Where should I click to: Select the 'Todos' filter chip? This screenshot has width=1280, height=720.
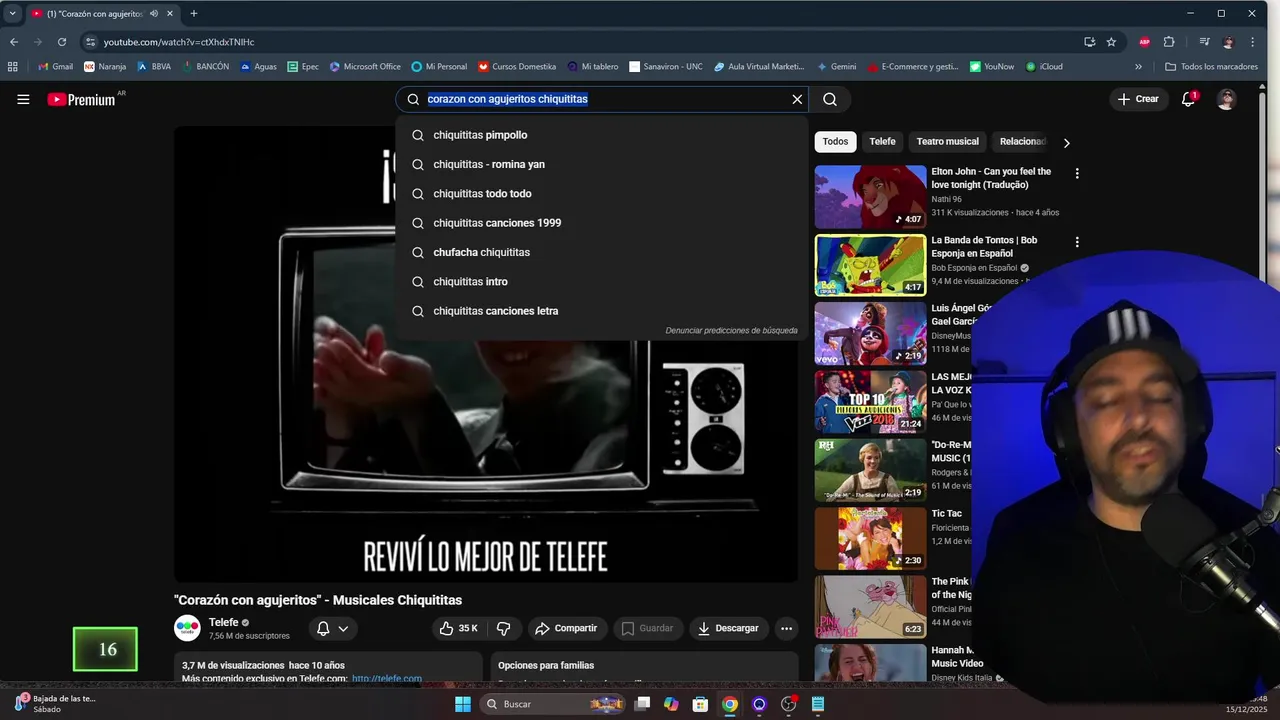(835, 142)
